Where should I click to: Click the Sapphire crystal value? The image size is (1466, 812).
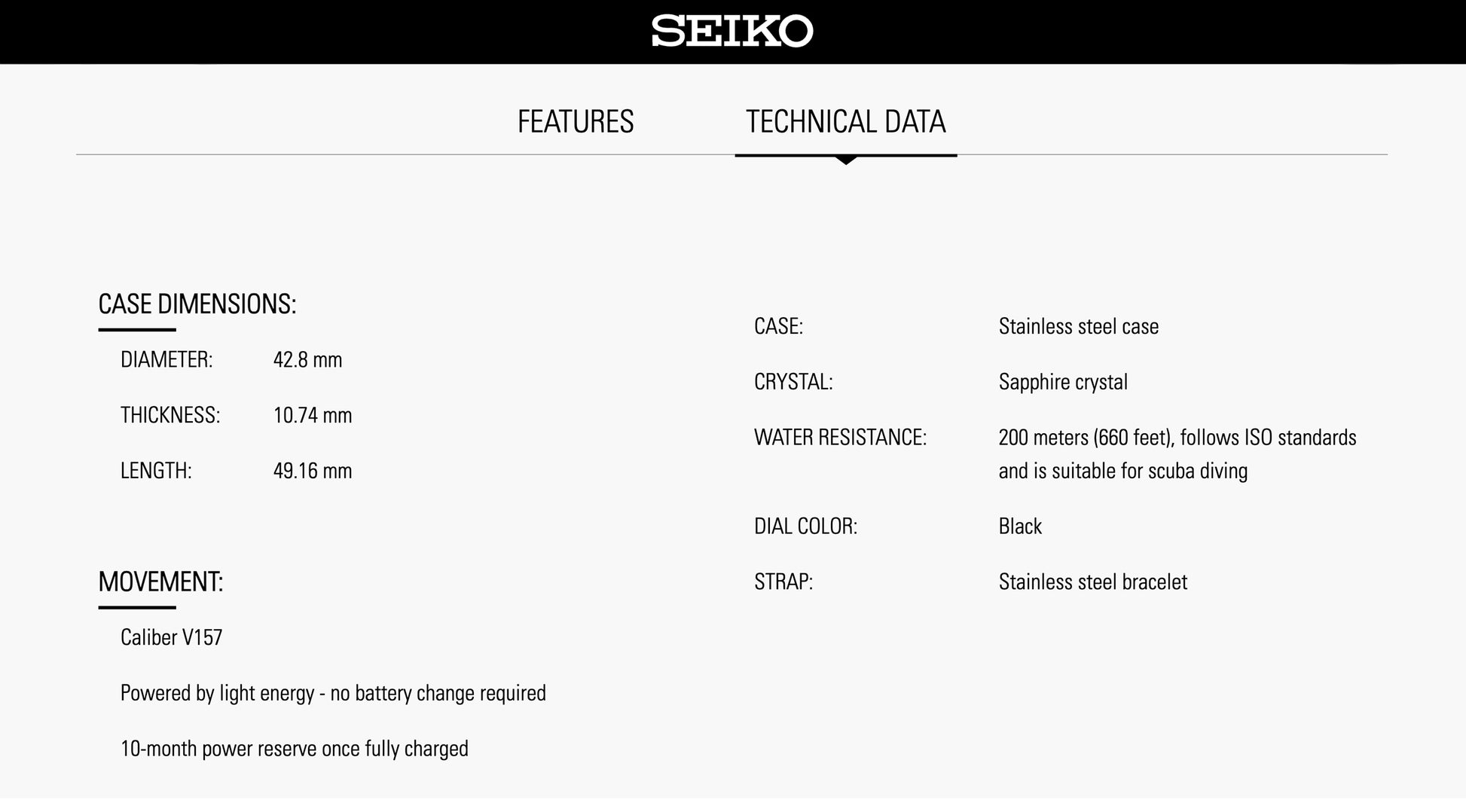point(1063,383)
